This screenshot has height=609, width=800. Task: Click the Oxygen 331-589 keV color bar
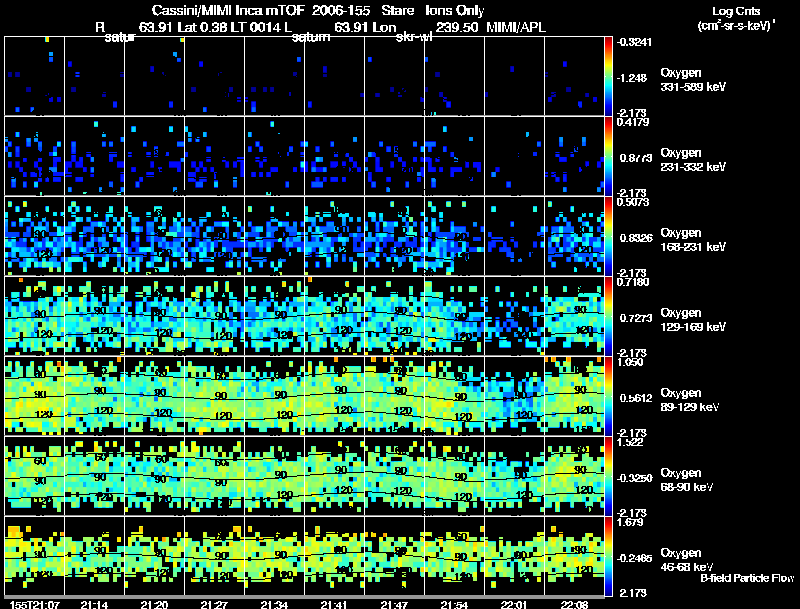[x=608, y=76]
